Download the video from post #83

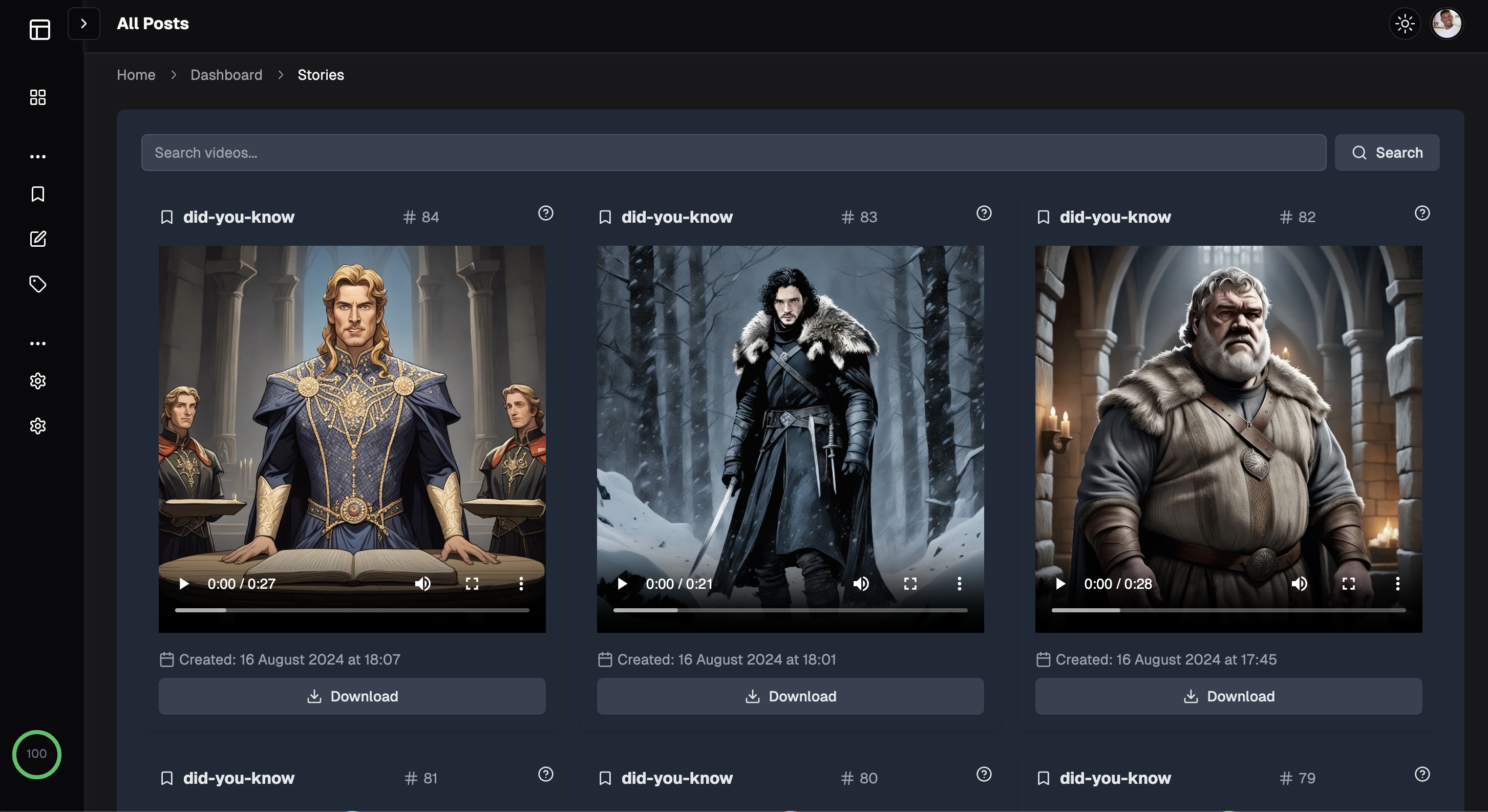(790, 696)
